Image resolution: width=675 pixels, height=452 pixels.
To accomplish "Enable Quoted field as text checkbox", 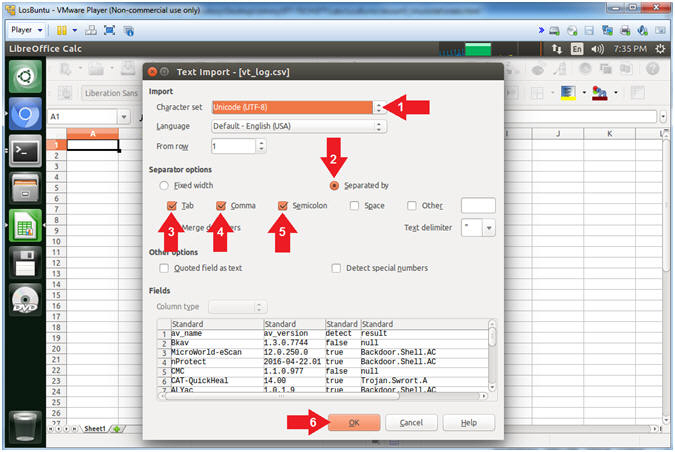I will click(x=164, y=268).
